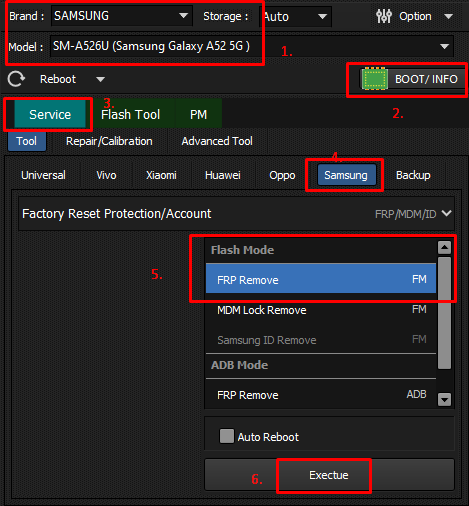Select the Tool sub-tab

(x=27, y=141)
